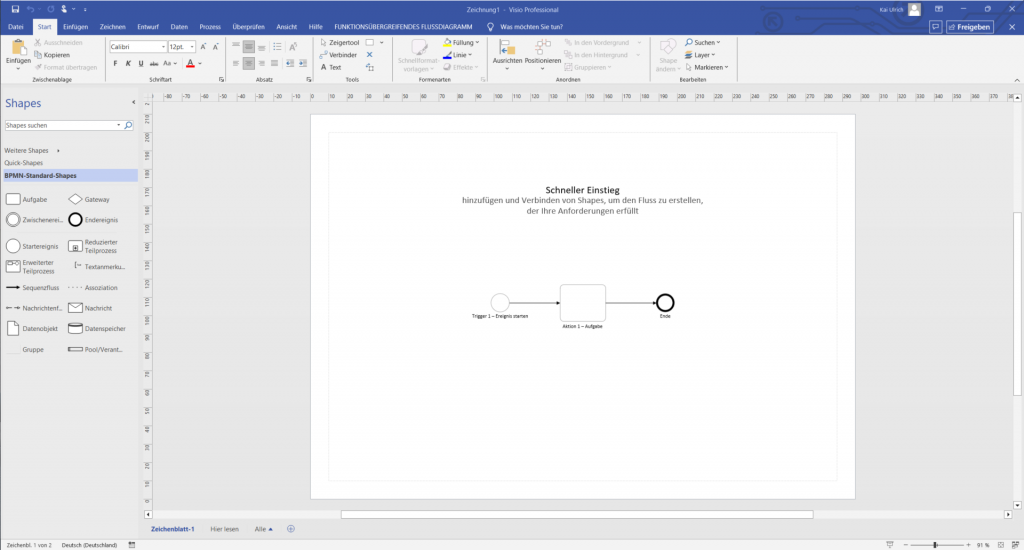Toggle bold formatting
The height and width of the screenshot is (550, 1024).
115,63
